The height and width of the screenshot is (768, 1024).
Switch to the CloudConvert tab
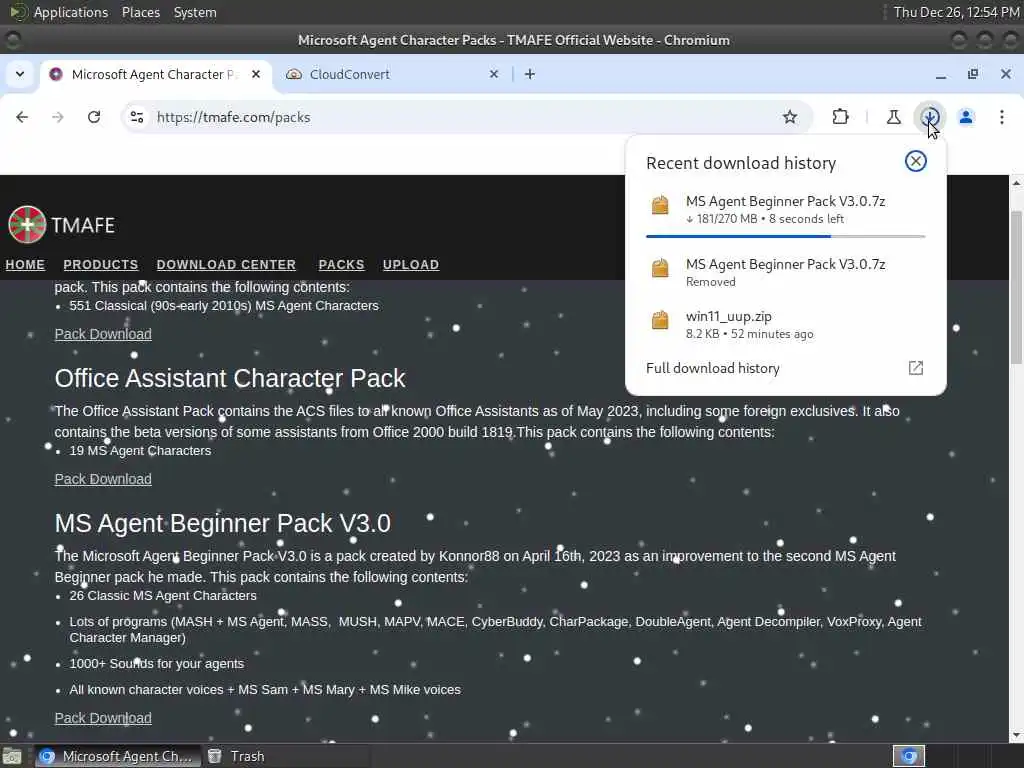[392, 74]
